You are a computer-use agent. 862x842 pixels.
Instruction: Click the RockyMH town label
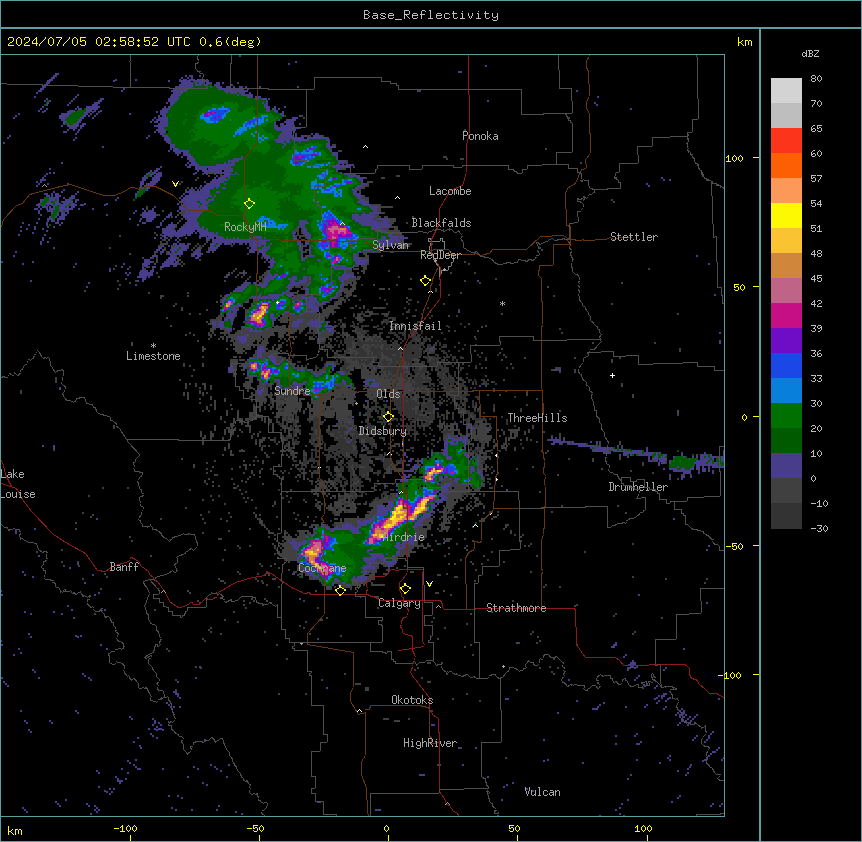tap(245, 226)
